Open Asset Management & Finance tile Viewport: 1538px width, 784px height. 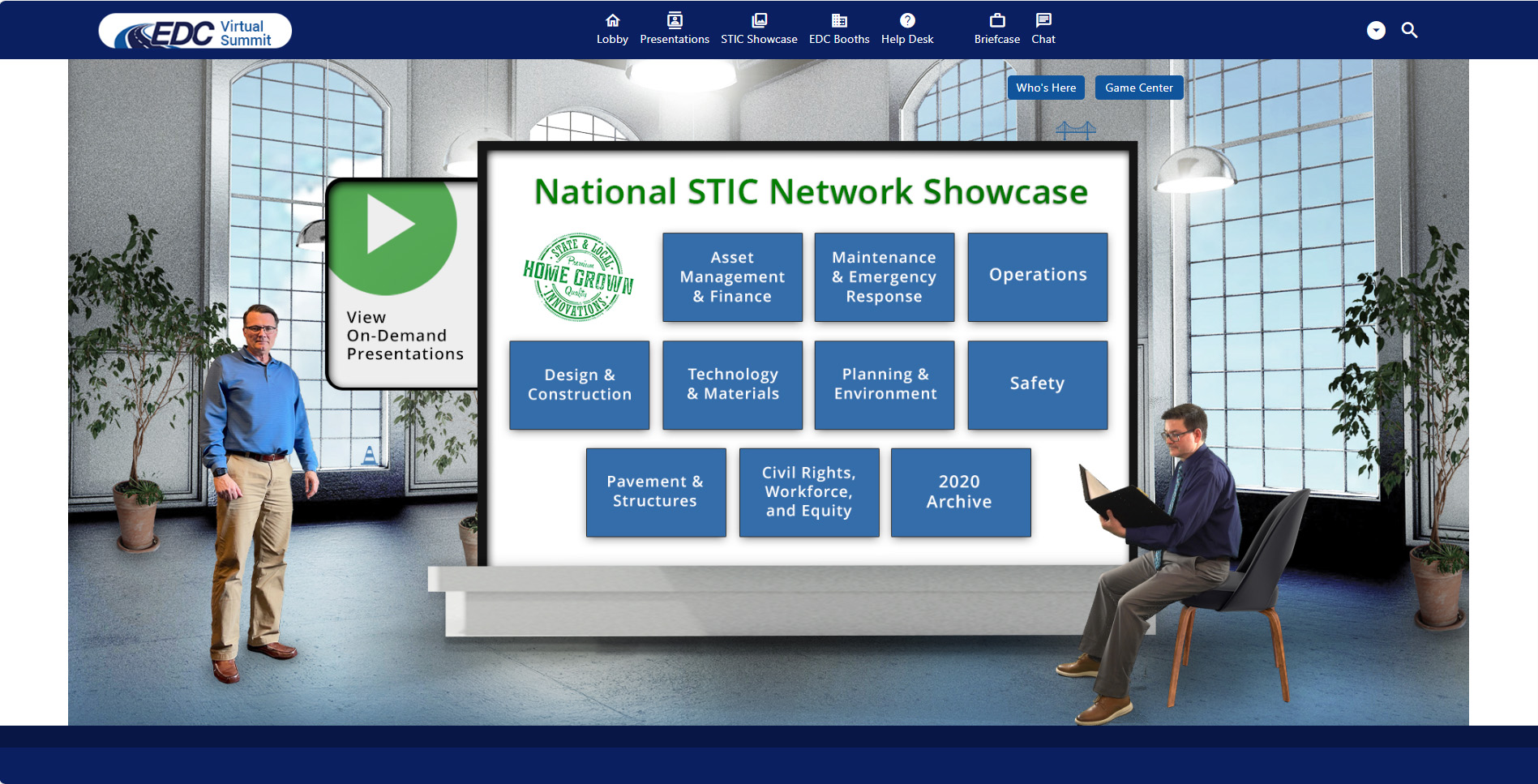[x=732, y=277]
